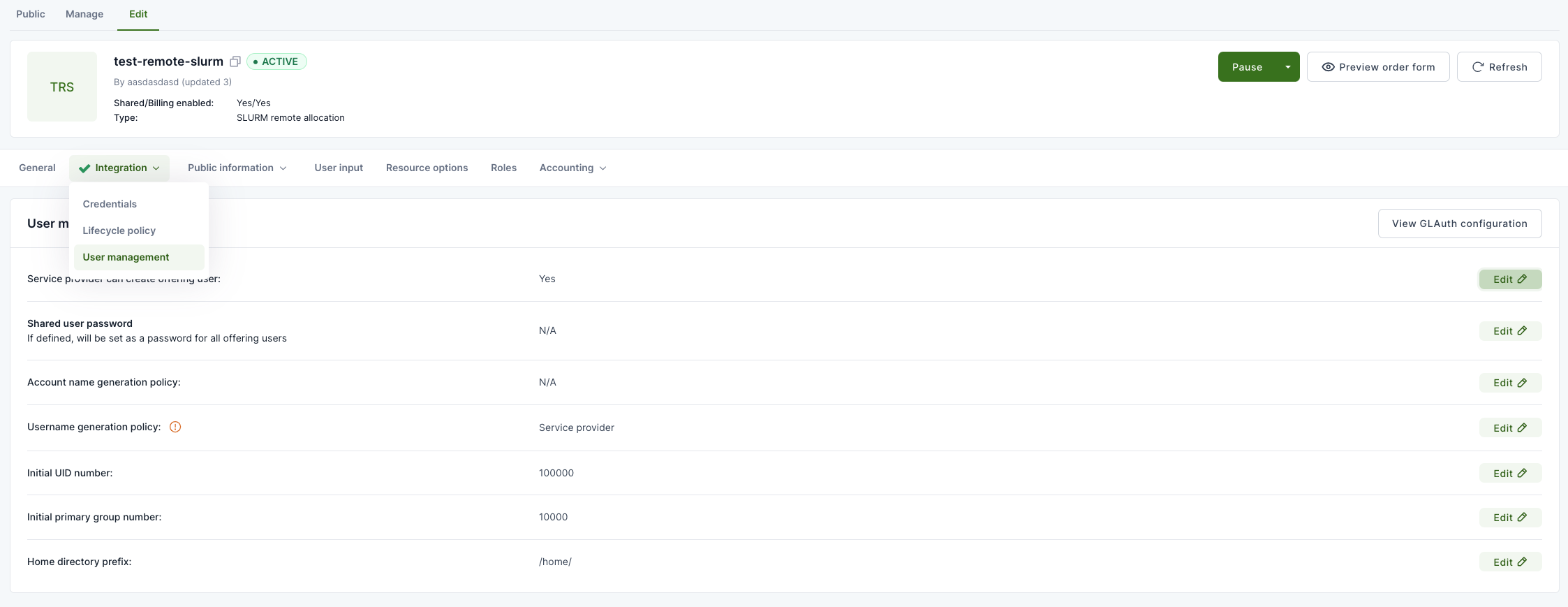Expand the Public information menu

pos(237,168)
